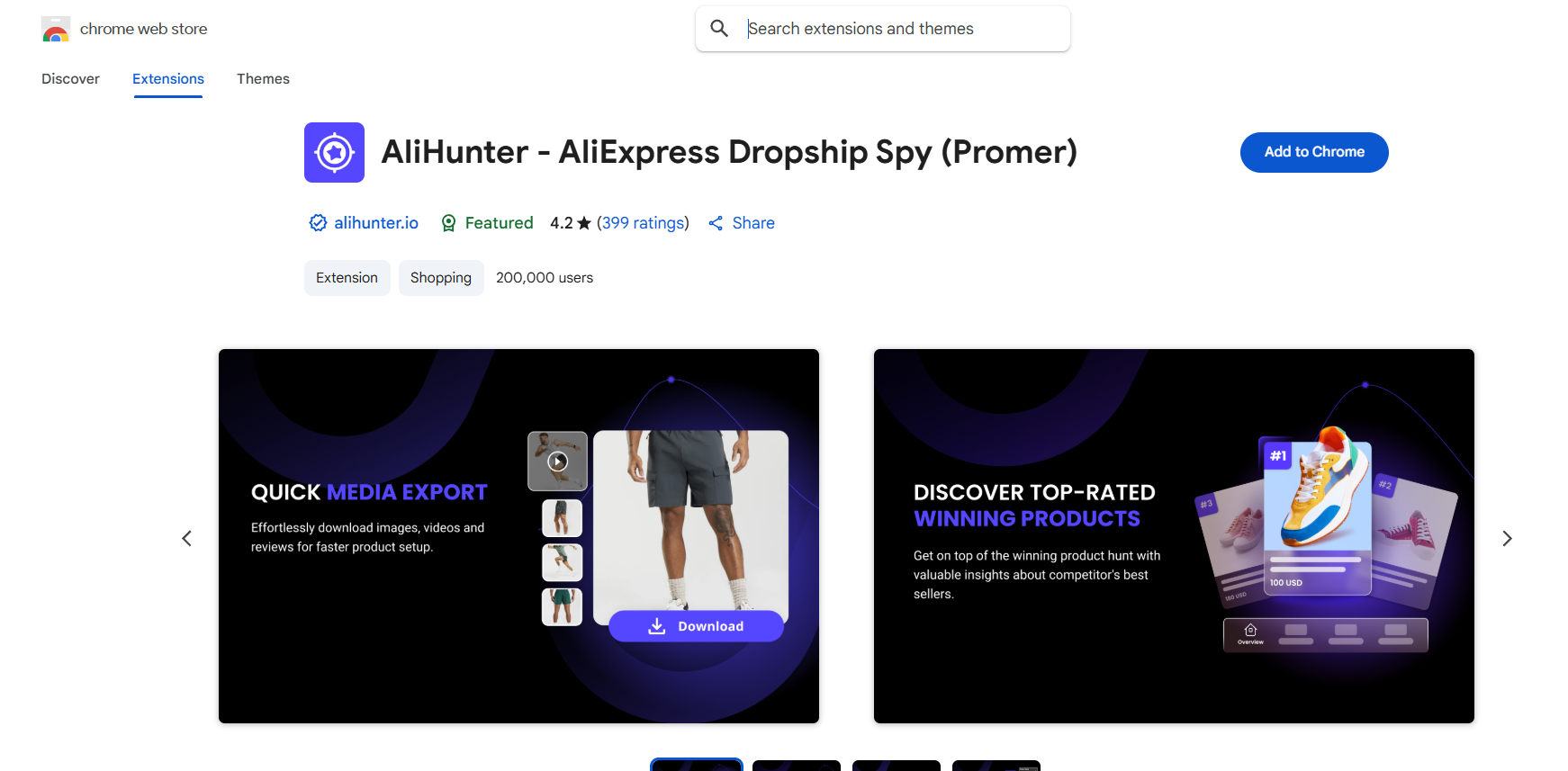Click the Add to Chrome button
The height and width of the screenshot is (771, 1568).
click(x=1314, y=152)
